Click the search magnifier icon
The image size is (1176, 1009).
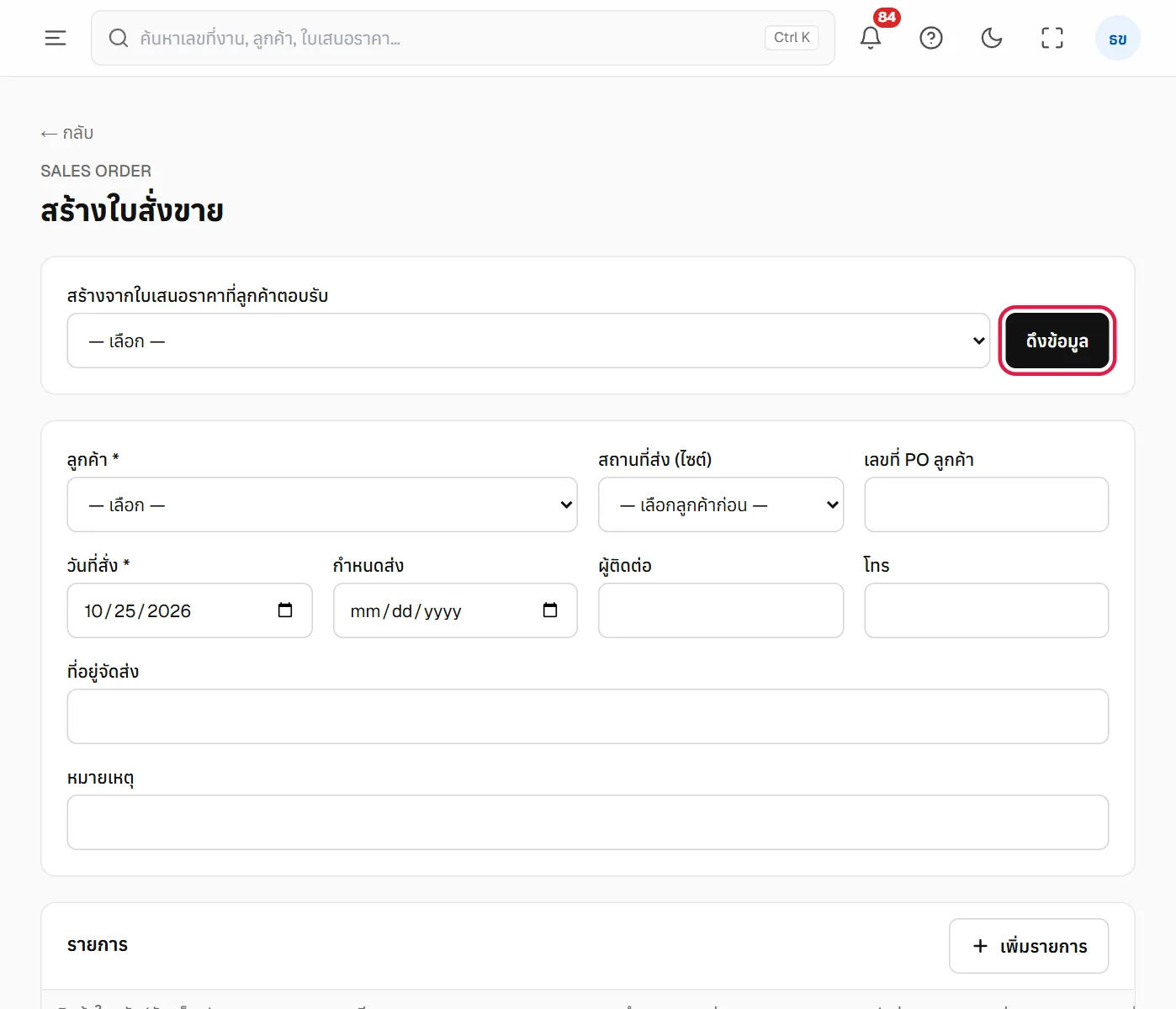click(x=119, y=38)
